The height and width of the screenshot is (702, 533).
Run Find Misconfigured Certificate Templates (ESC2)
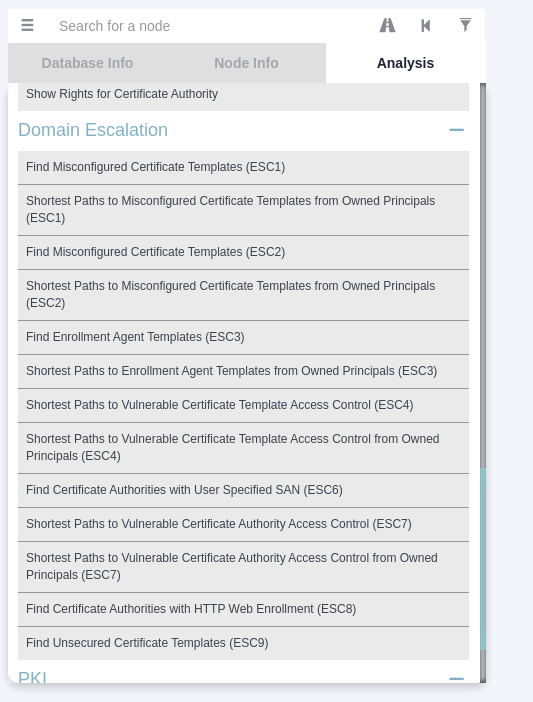click(243, 252)
